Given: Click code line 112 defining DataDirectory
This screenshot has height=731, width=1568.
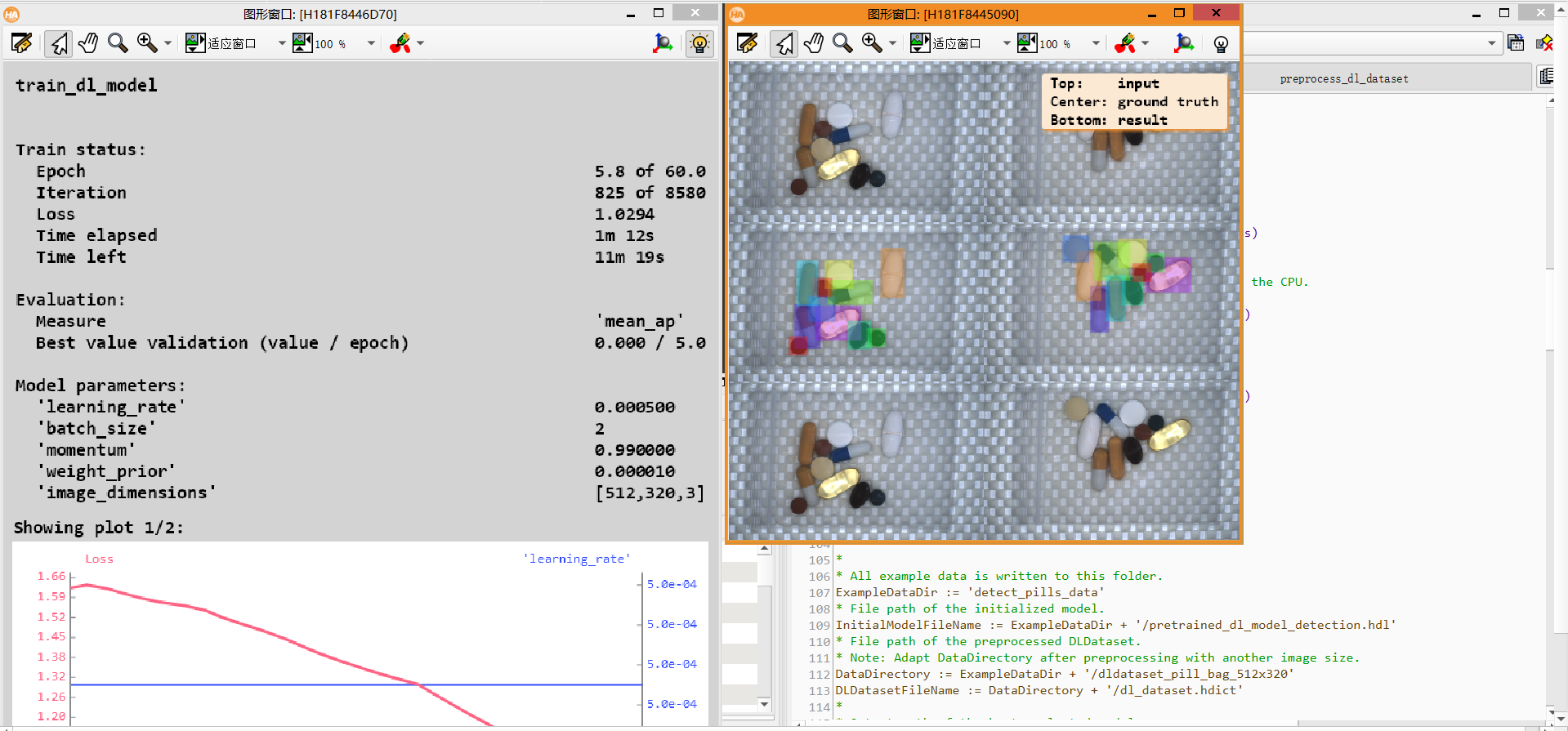Looking at the screenshot, I should 1065,674.
